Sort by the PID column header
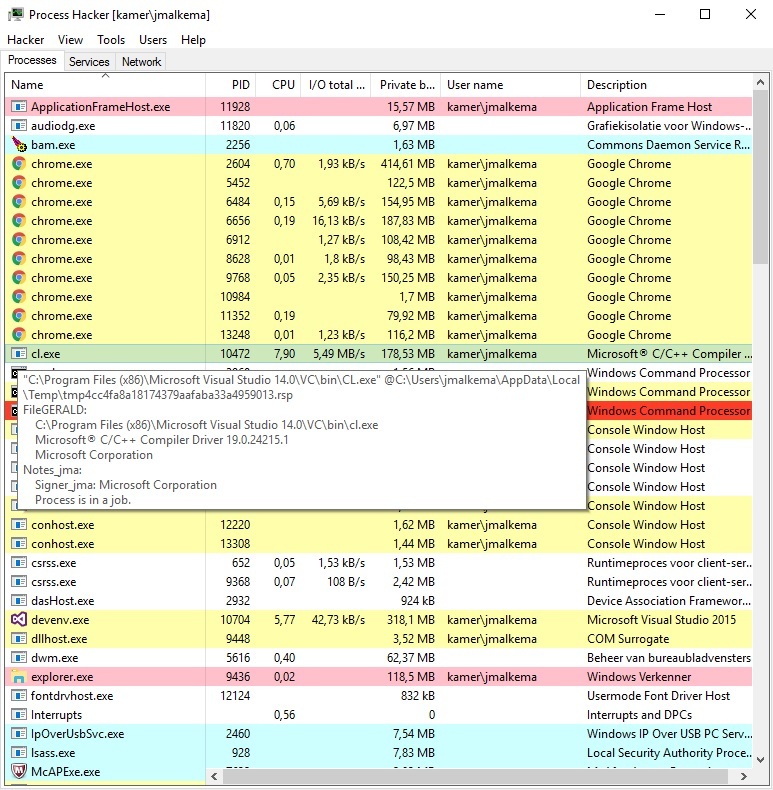773x790 pixels. tap(231, 85)
